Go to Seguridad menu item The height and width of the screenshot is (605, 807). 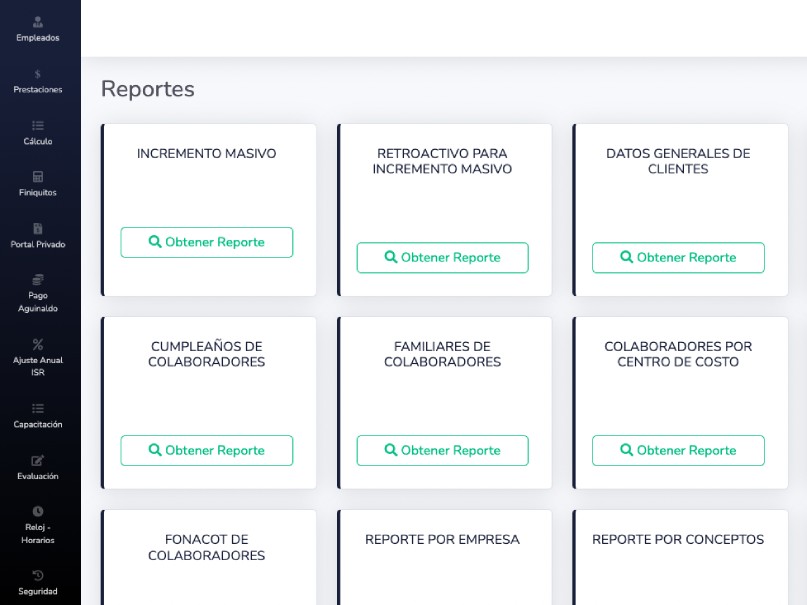pos(38,576)
